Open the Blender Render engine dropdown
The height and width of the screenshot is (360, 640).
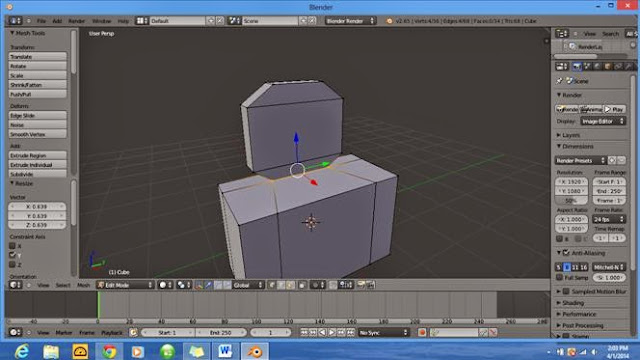point(350,21)
